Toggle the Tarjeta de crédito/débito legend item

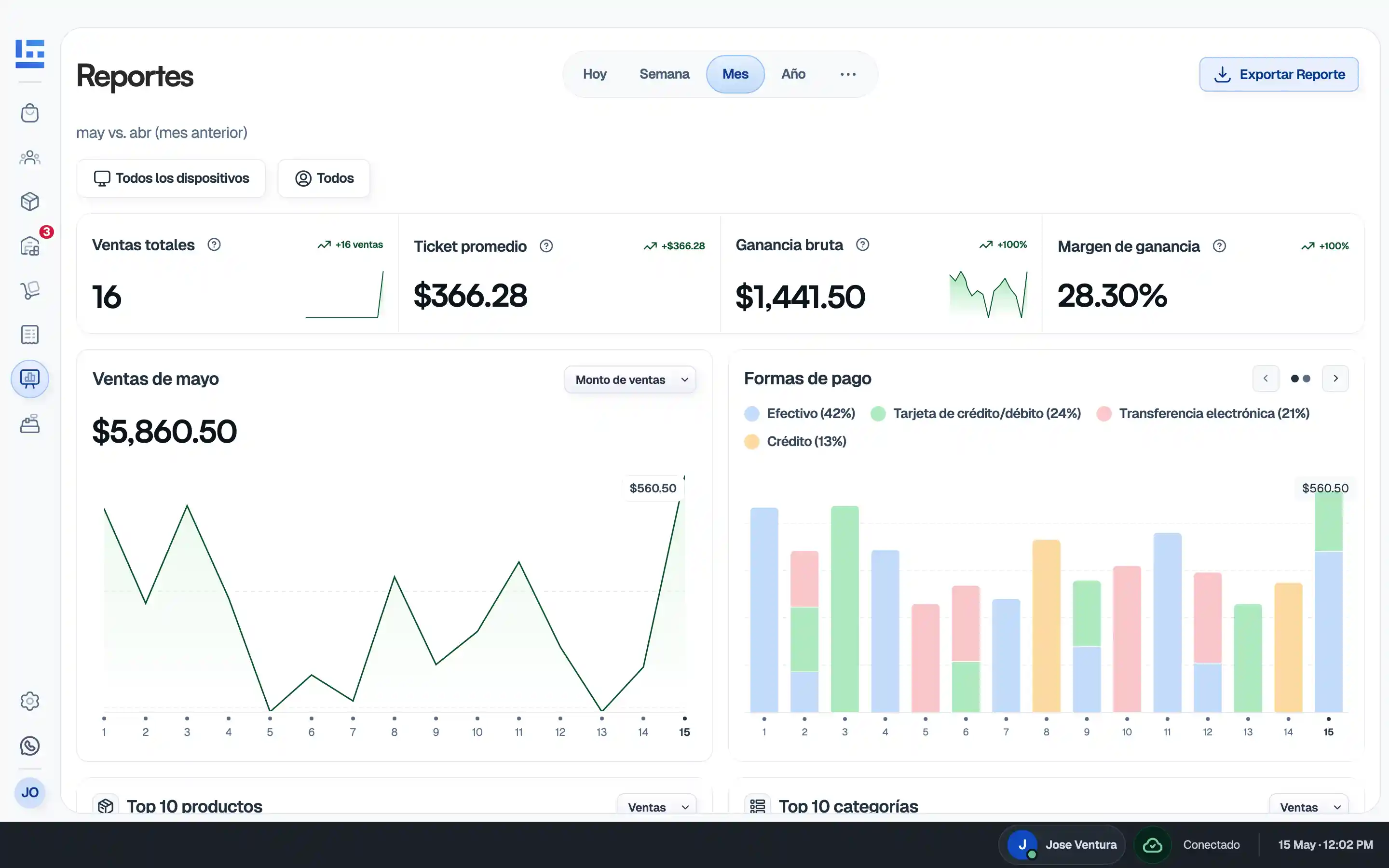pyautogui.click(x=976, y=413)
